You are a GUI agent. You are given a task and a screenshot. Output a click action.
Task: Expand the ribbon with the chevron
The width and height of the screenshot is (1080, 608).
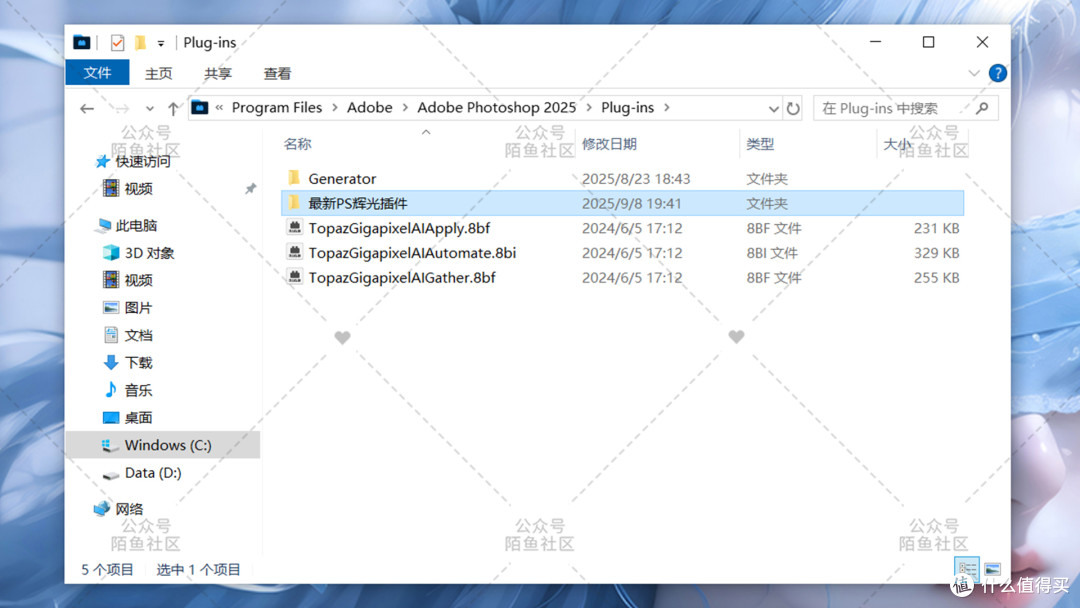973,73
